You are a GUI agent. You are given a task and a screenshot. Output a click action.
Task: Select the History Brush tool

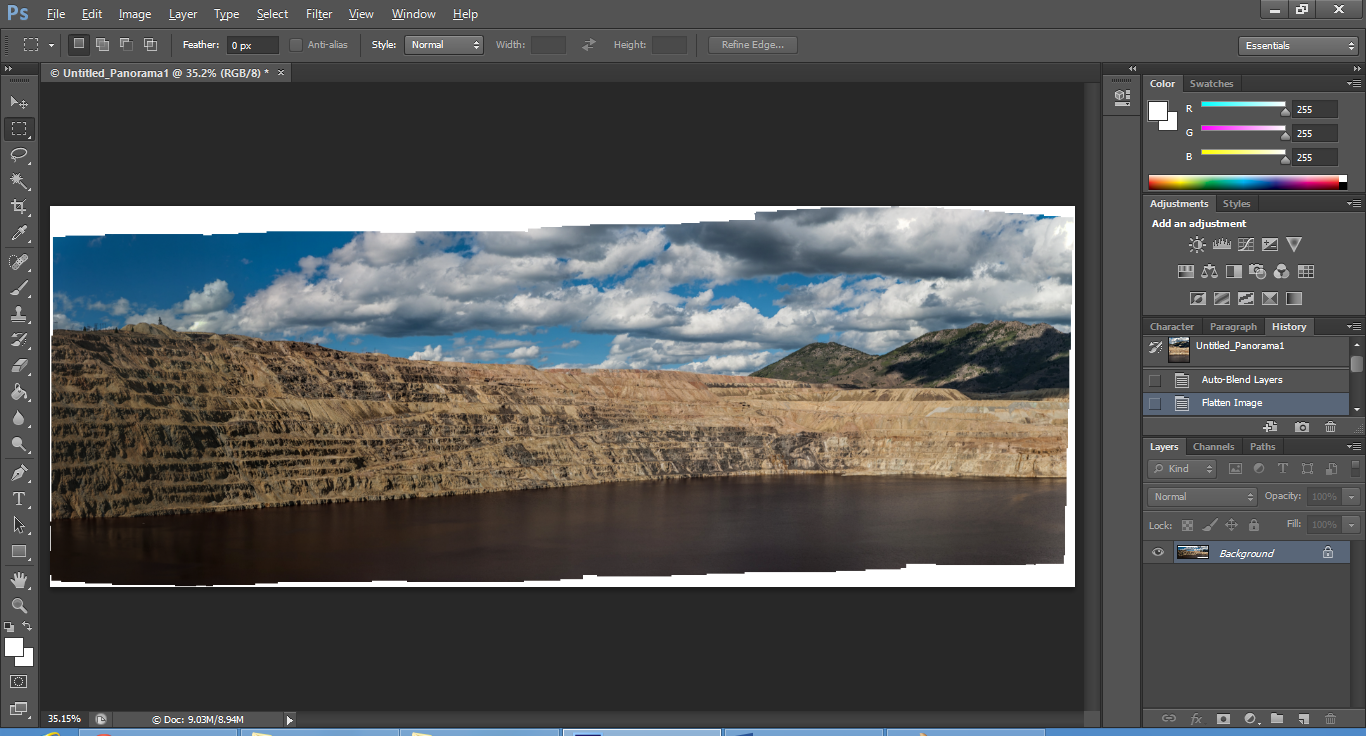(x=19, y=340)
